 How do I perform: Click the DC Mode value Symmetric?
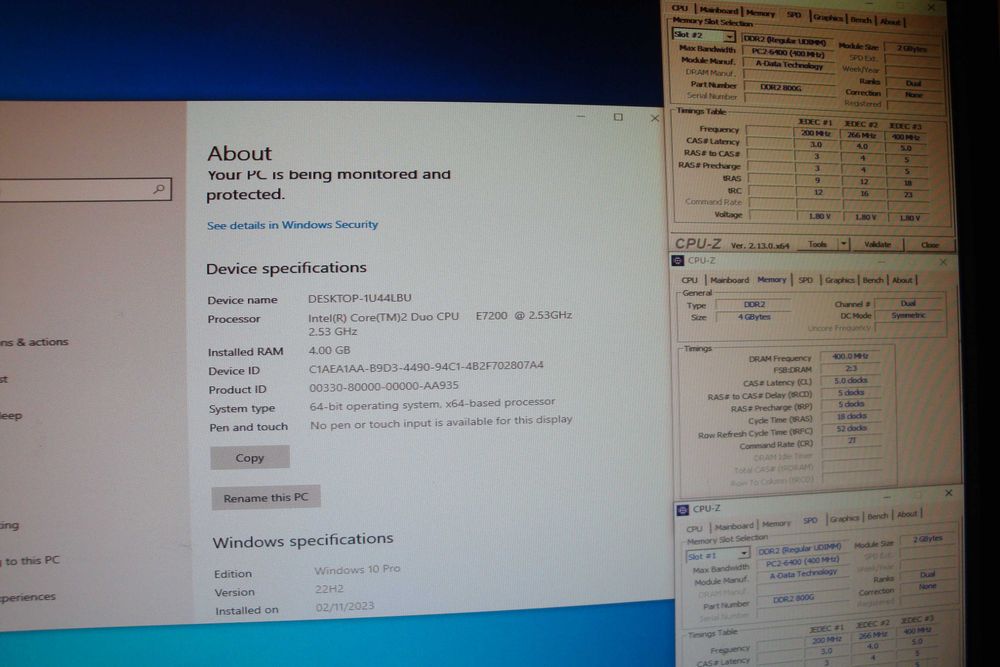908,316
